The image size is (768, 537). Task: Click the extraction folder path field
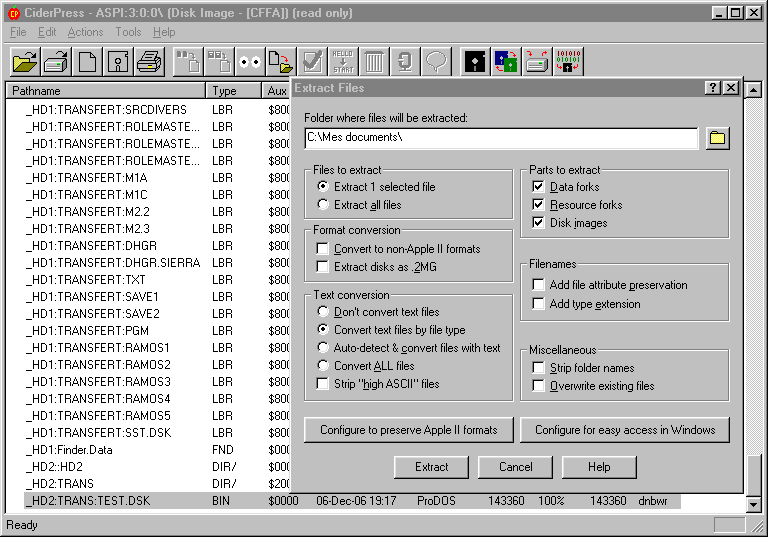[x=501, y=138]
